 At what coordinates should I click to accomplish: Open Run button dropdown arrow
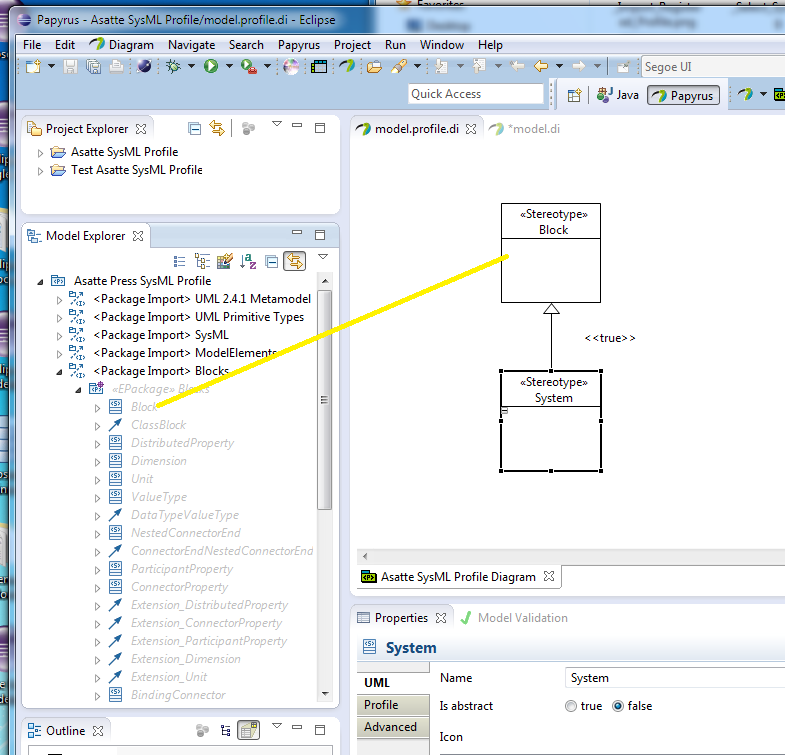[229, 66]
